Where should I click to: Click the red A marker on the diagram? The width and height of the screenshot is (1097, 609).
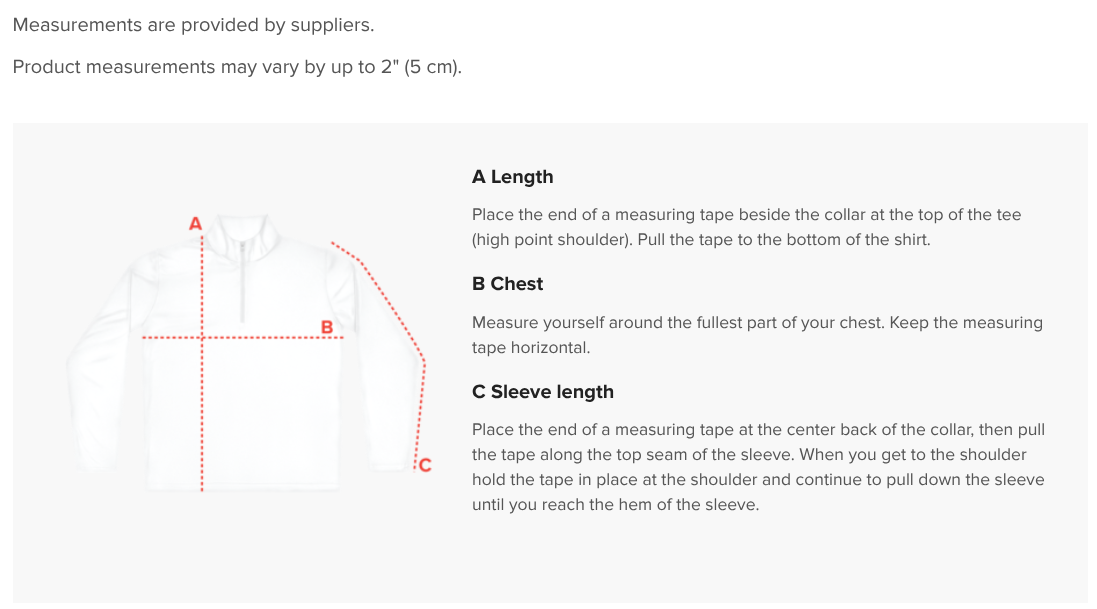click(x=195, y=223)
